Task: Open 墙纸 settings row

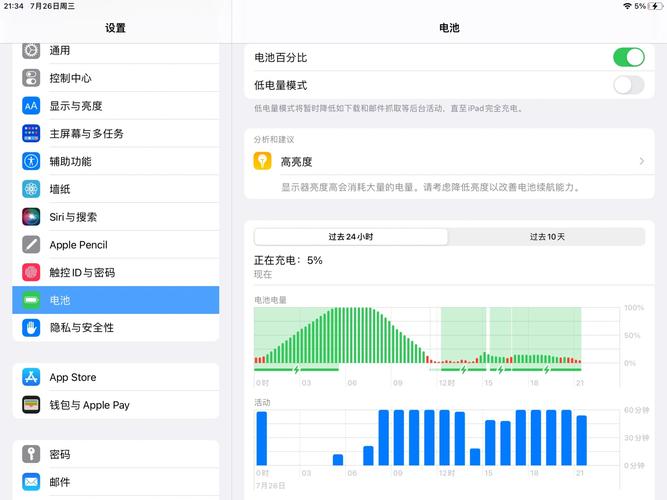Action: point(116,189)
